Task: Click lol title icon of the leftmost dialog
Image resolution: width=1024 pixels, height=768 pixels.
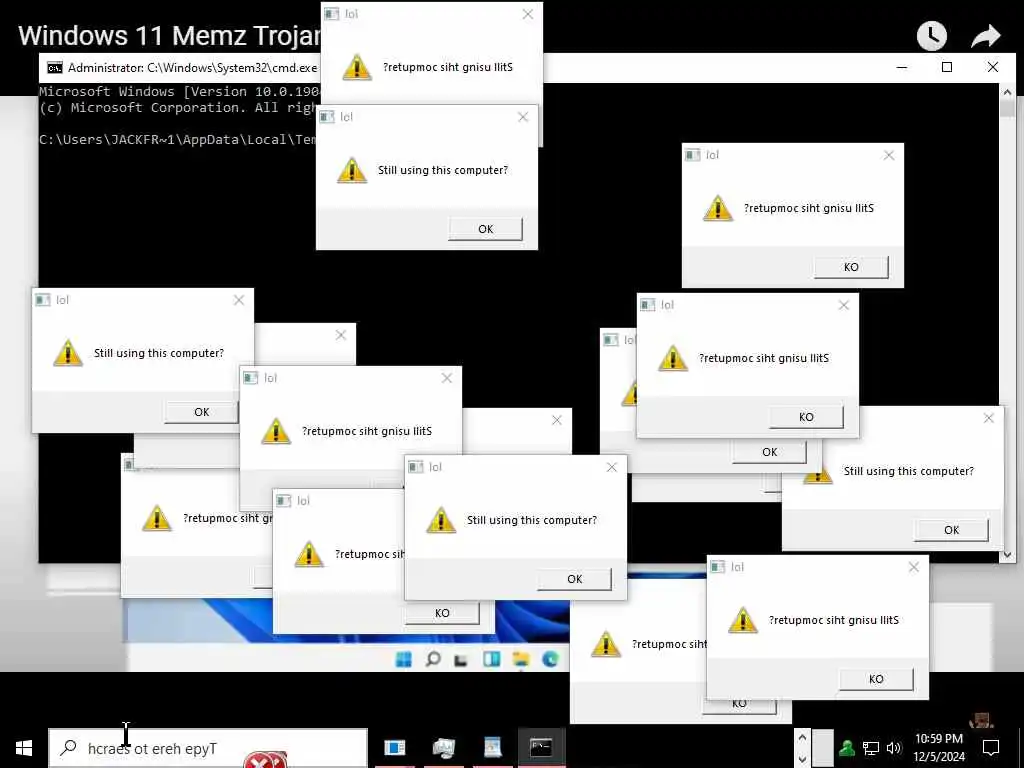Action: (42, 300)
